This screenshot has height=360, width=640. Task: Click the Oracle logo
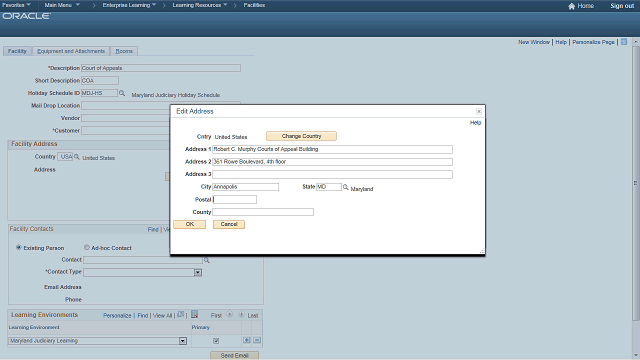coord(27,16)
